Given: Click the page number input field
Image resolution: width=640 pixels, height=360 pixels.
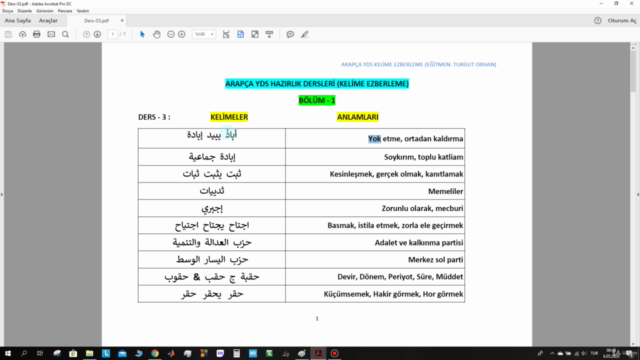Looking at the screenshot, I should [113, 34].
